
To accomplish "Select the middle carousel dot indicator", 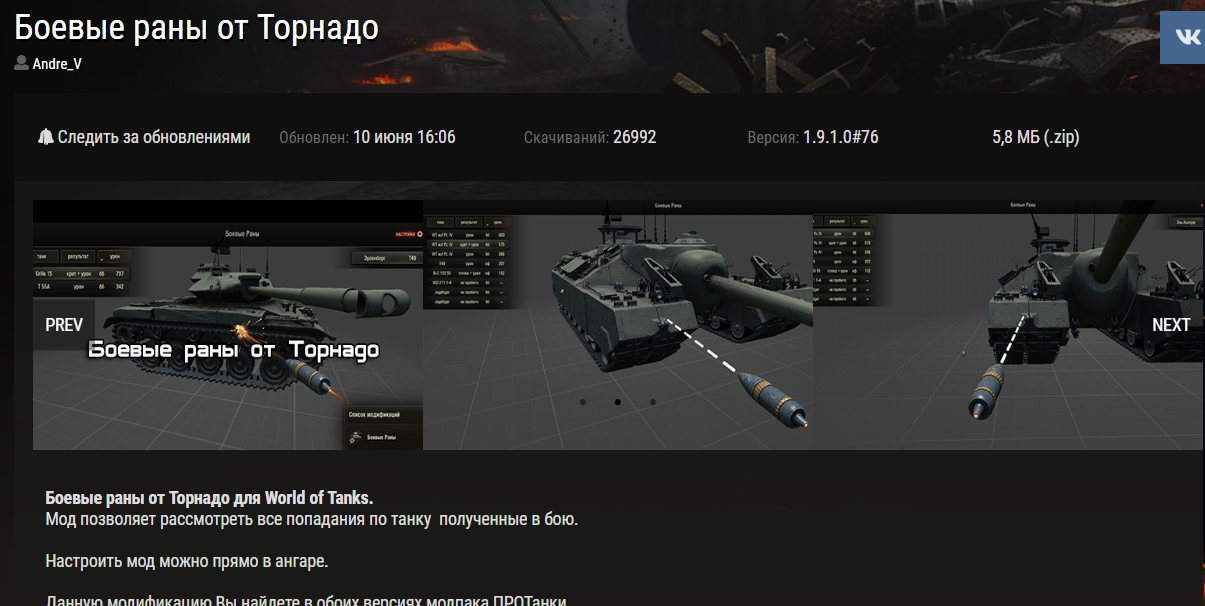I will tap(617, 402).
